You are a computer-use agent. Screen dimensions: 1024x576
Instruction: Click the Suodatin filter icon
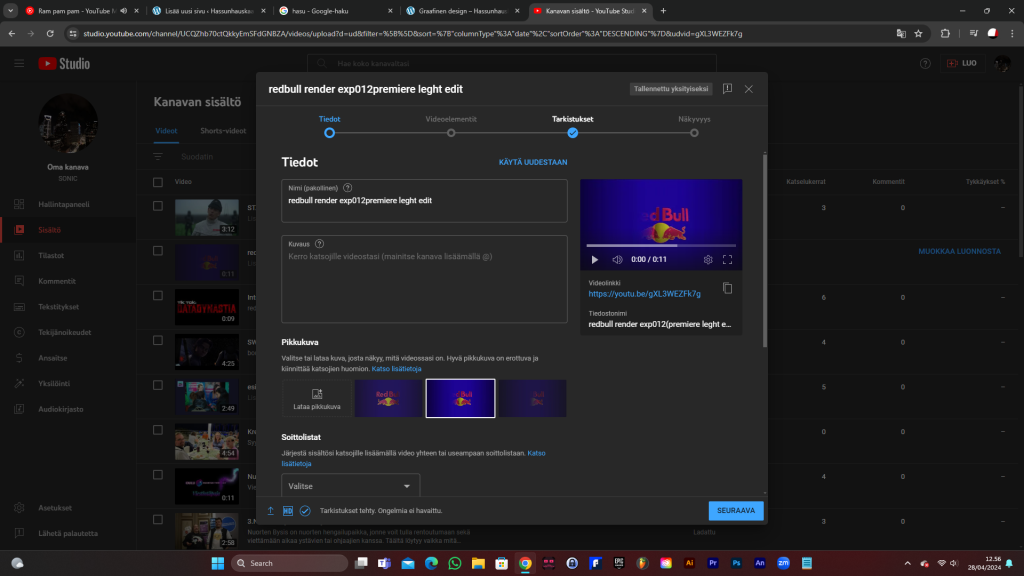[x=158, y=157]
